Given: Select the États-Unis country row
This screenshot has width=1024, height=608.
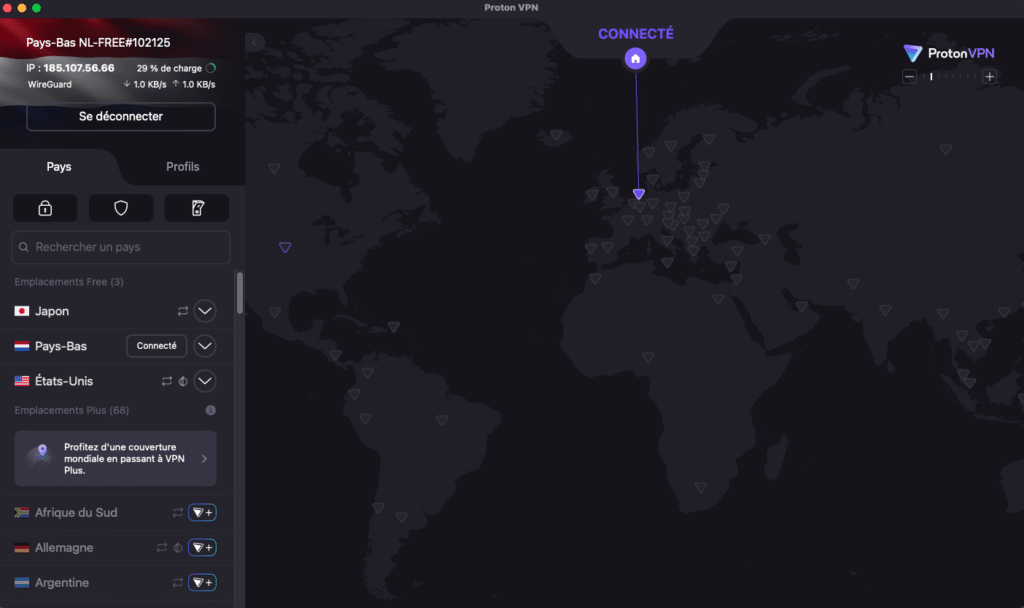Looking at the screenshot, I should (x=116, y=381).
